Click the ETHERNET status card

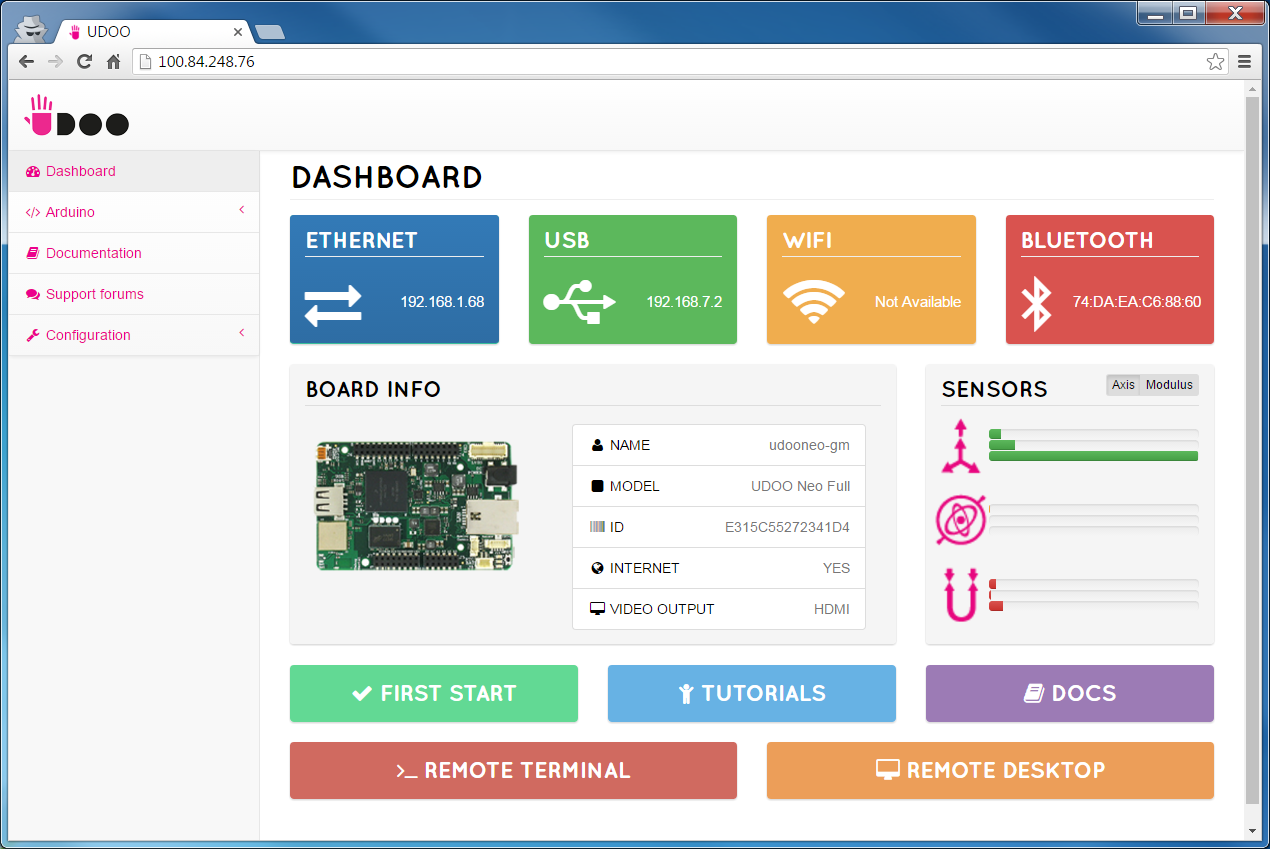click(x=394, y=279)
